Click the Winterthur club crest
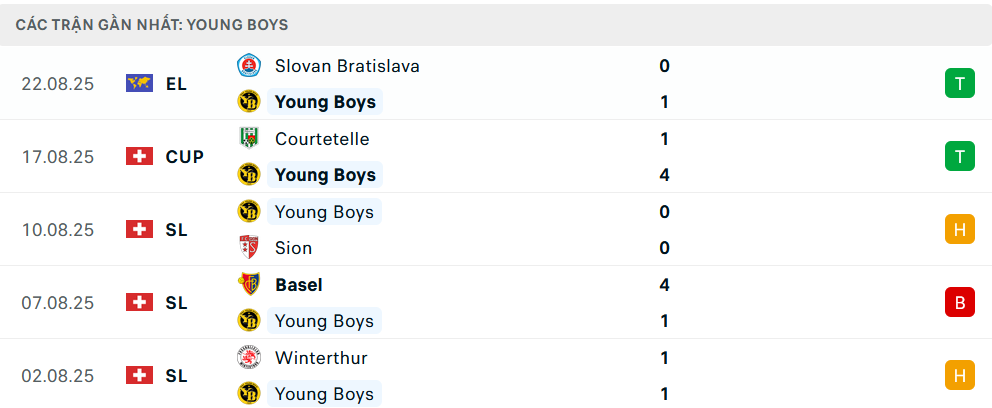This screenshot has width=992, height=408. pyautogui.click(x=247, y=357)
